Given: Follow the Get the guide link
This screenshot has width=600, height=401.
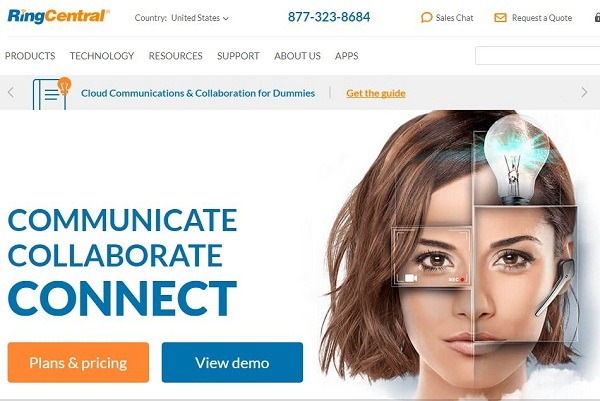Looking at the screenshot, I should point(376,93).
